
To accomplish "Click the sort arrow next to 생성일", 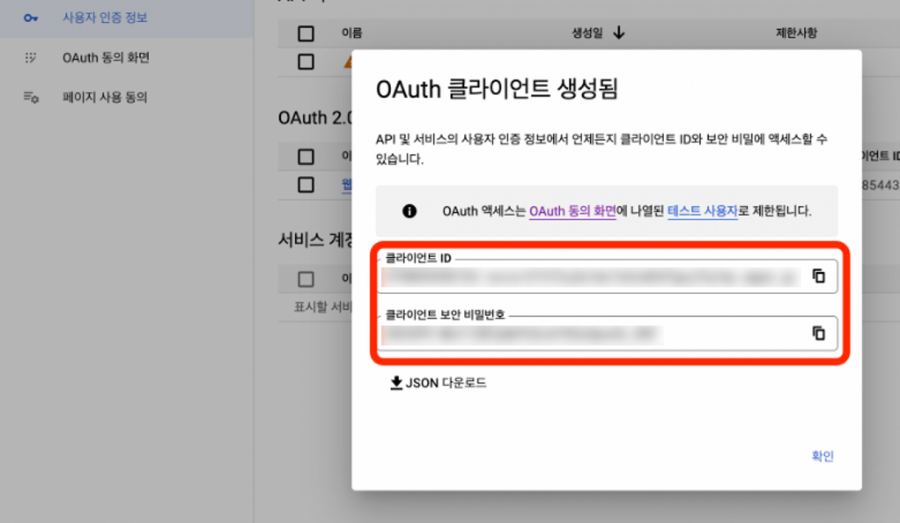I will (x=619, y=33).
